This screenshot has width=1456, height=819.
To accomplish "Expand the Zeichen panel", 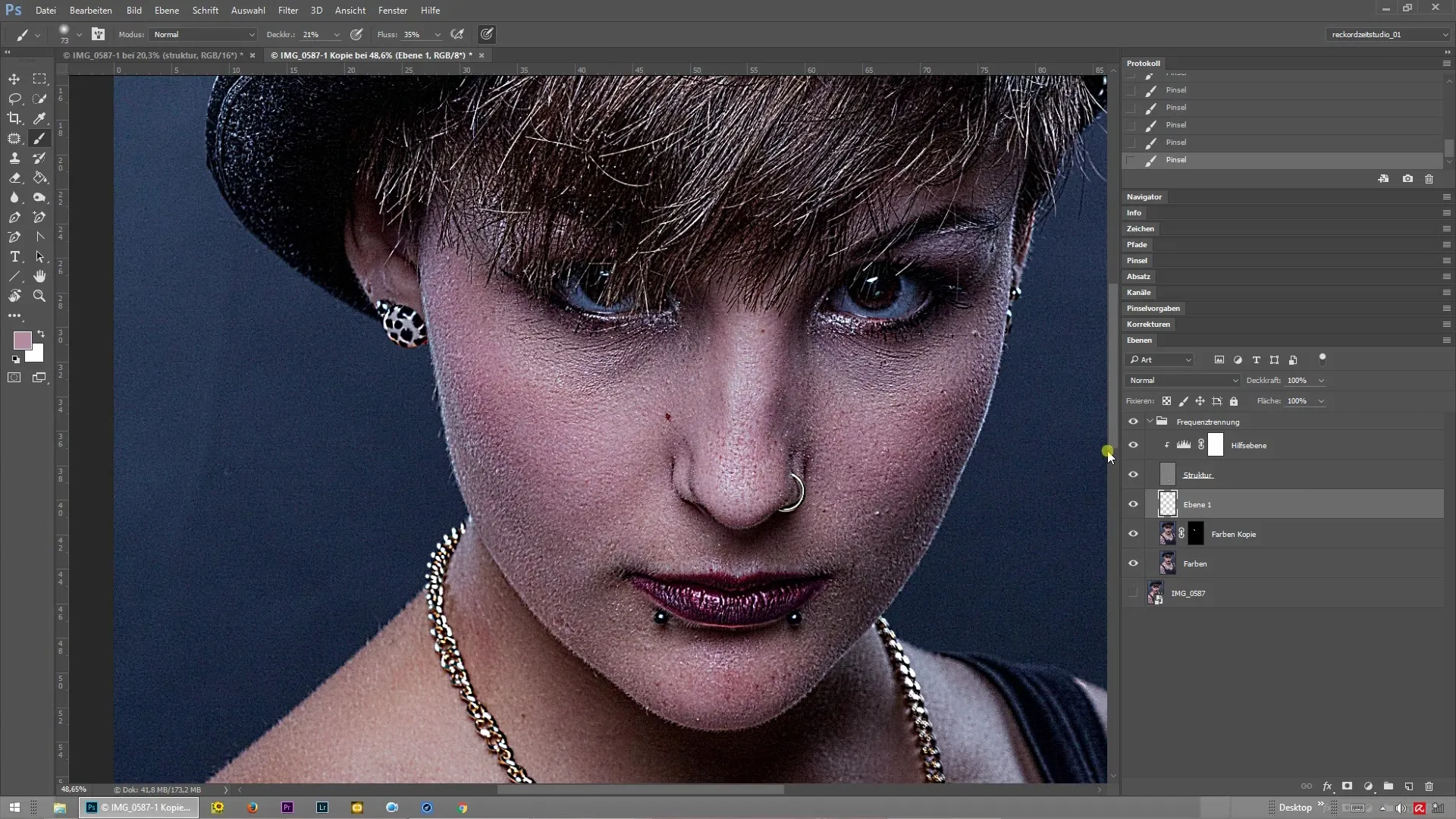I will tap(1140, 229).
